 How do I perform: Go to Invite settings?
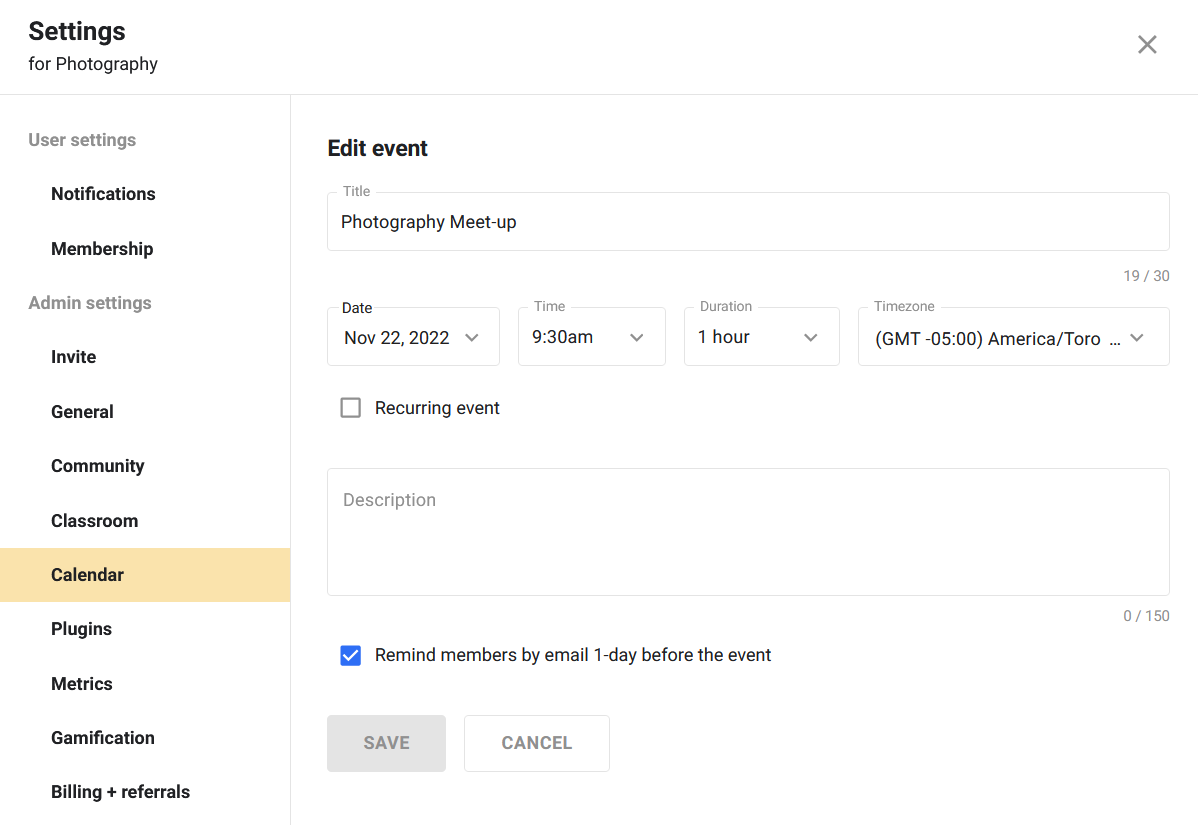pyautogui.click(x=73, y=356)
